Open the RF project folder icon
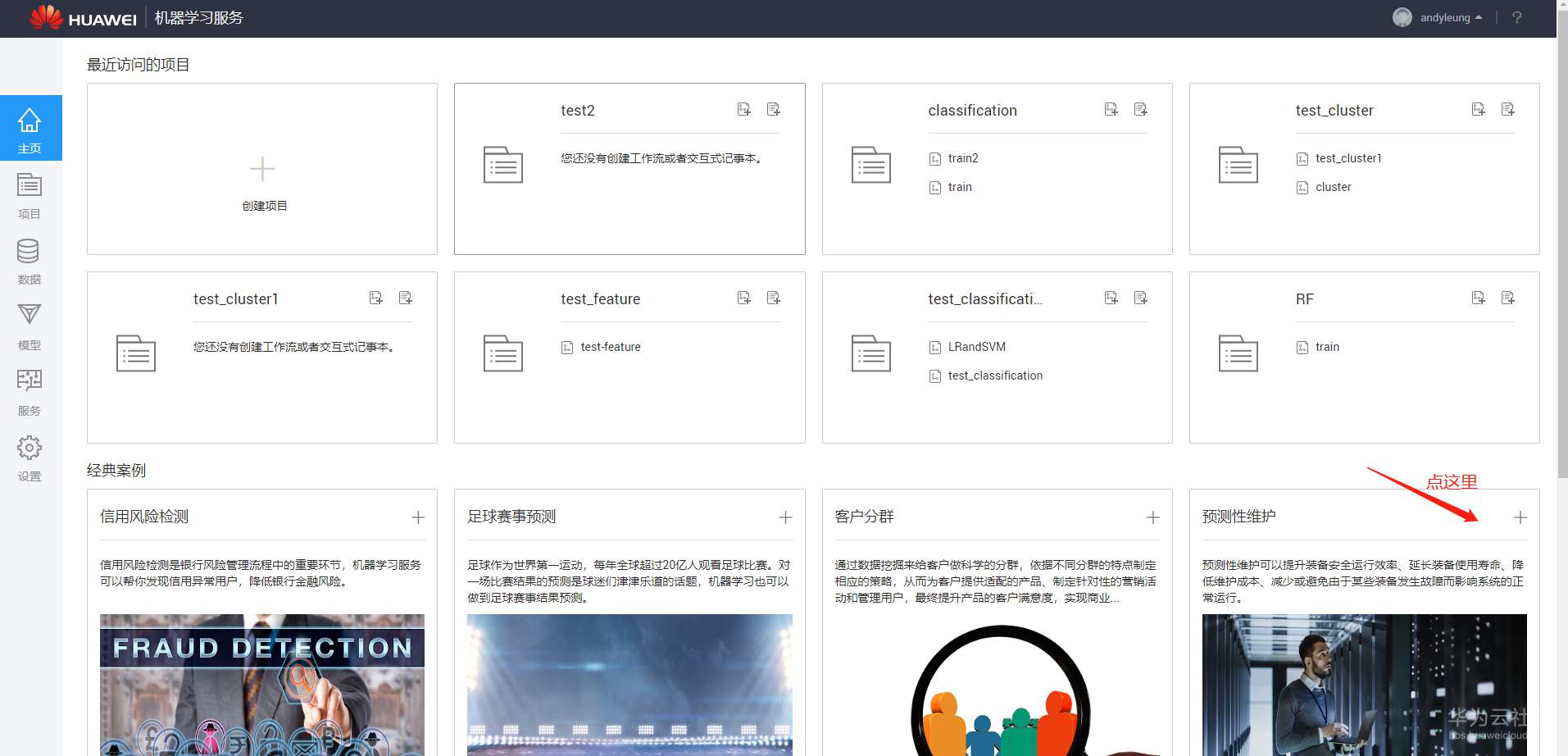The height and width of the screenshot is (756, 1568). pyautogui.click(x=1238, y=353)
